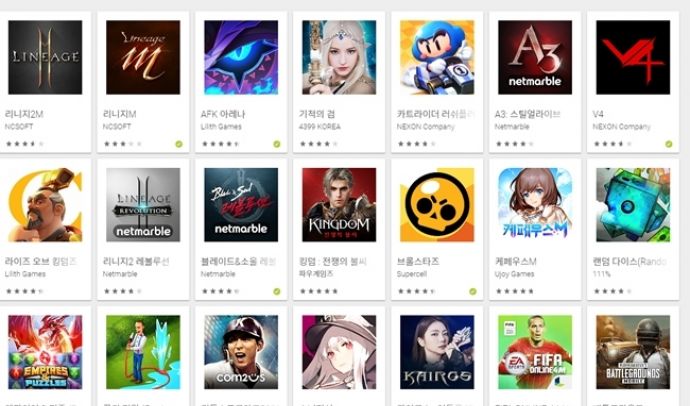Open the red V4 app icon
This screenshot has width=690, height=406.
point(633,57)
